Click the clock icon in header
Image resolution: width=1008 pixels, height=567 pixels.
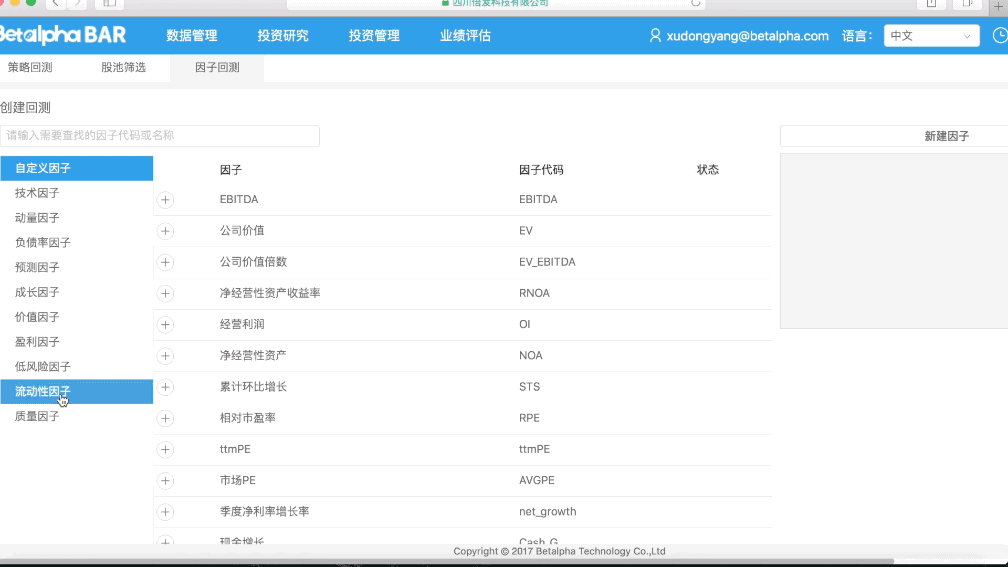pos(999,36)
